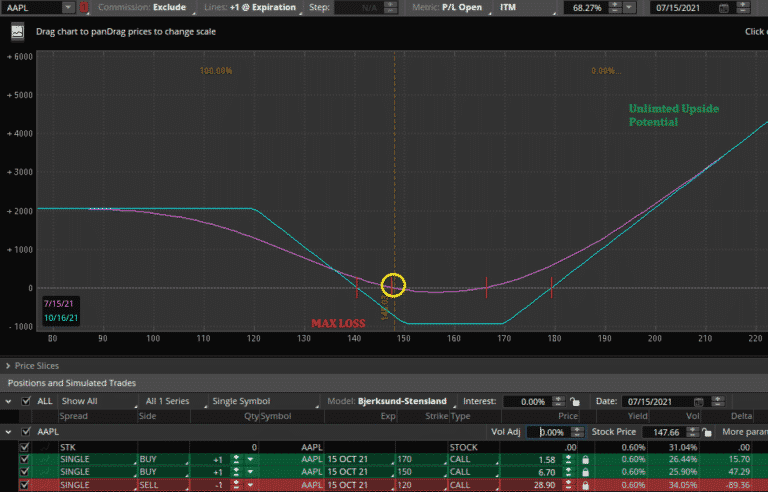Click the red alert icon beside AAPL symbol
768x492 pixels.
pos(83,8)
